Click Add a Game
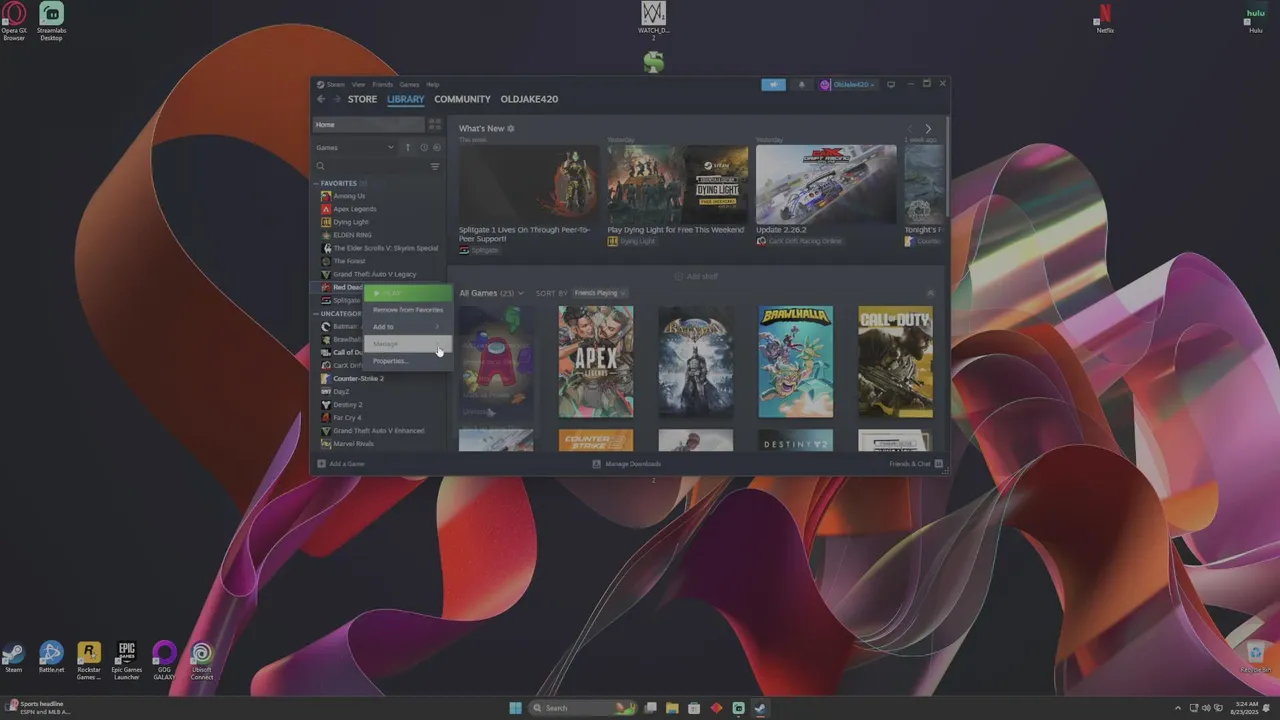Viewport: 1280px width, 720px height. (x=341, y=464)
